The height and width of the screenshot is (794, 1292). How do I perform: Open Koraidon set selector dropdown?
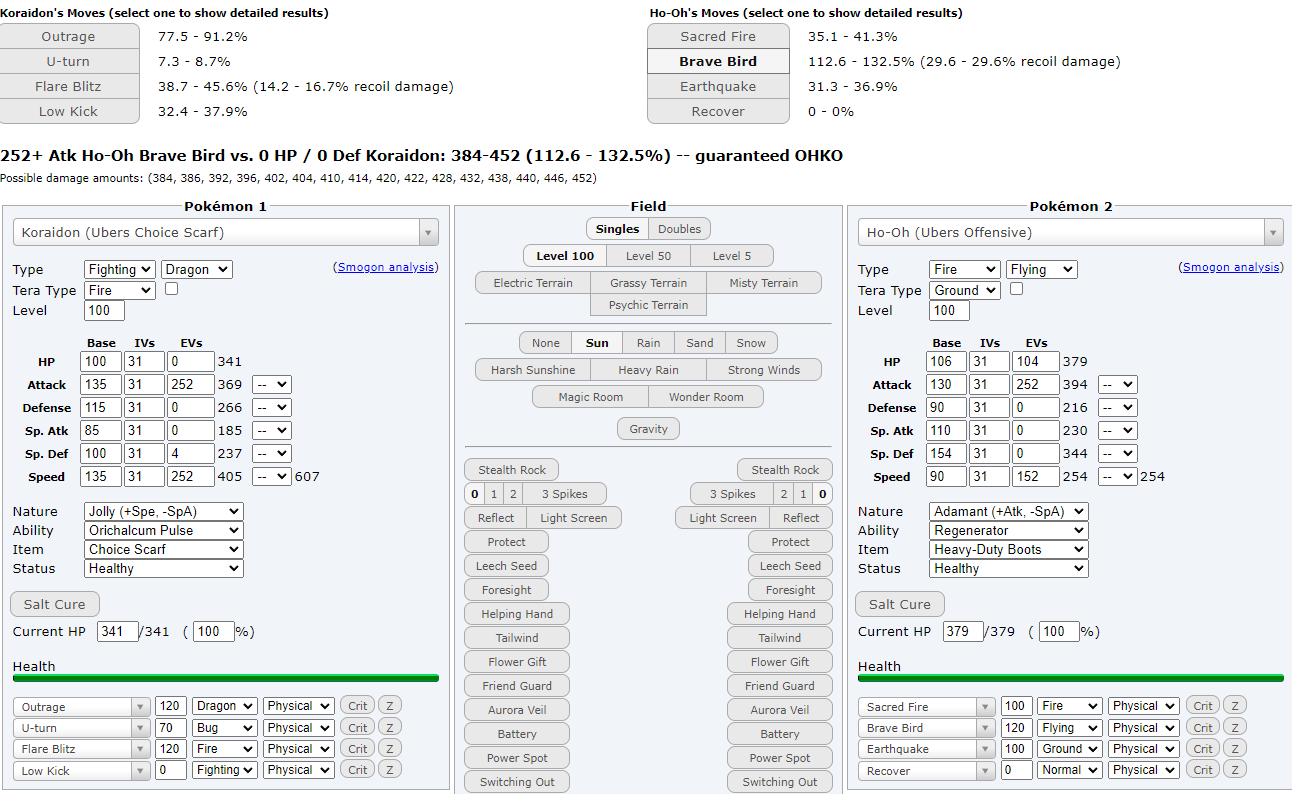(x=226, y=232)
